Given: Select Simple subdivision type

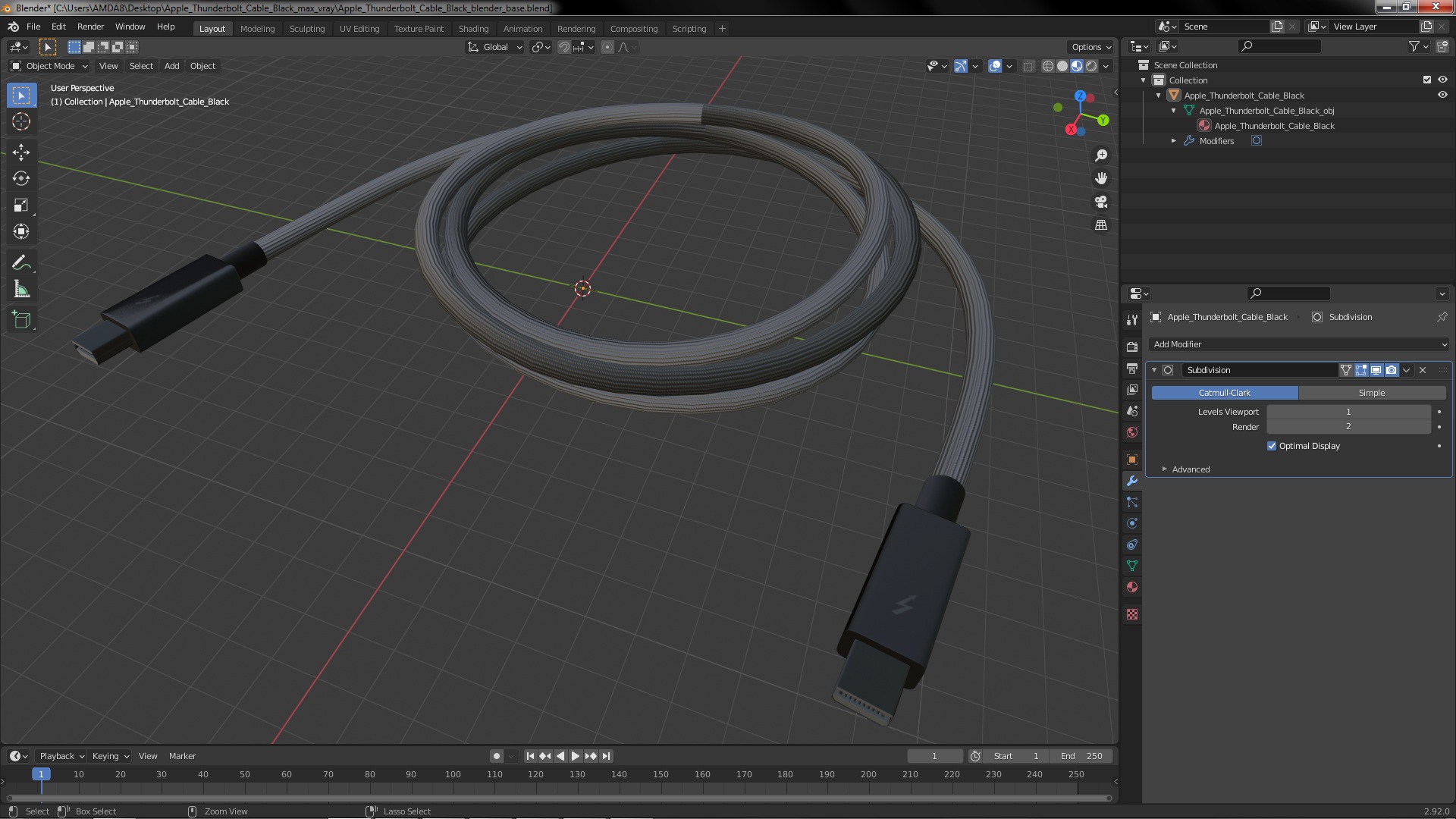Looking at the screenshot, I should pyautogui.click(x=1372, y=393).
